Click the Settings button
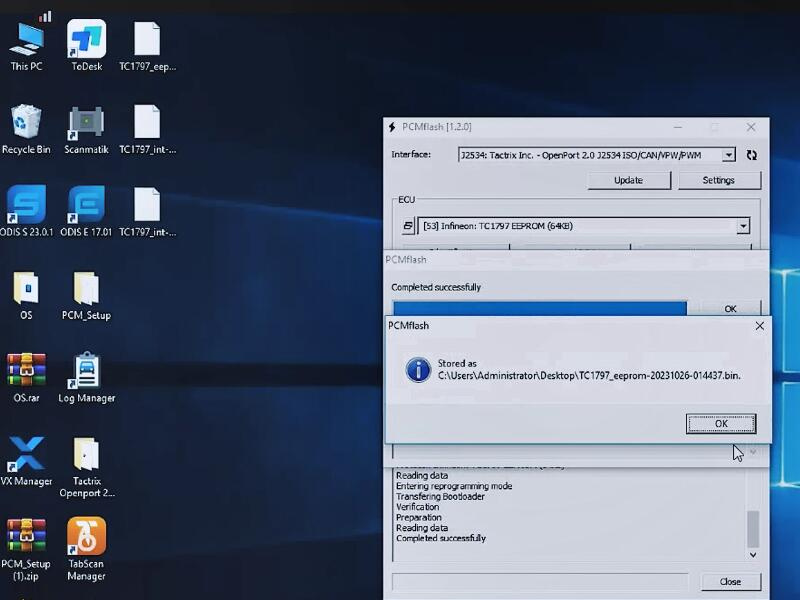Image resolution: width=800 pixels, height=600 pixels. [x=718, y=180]
